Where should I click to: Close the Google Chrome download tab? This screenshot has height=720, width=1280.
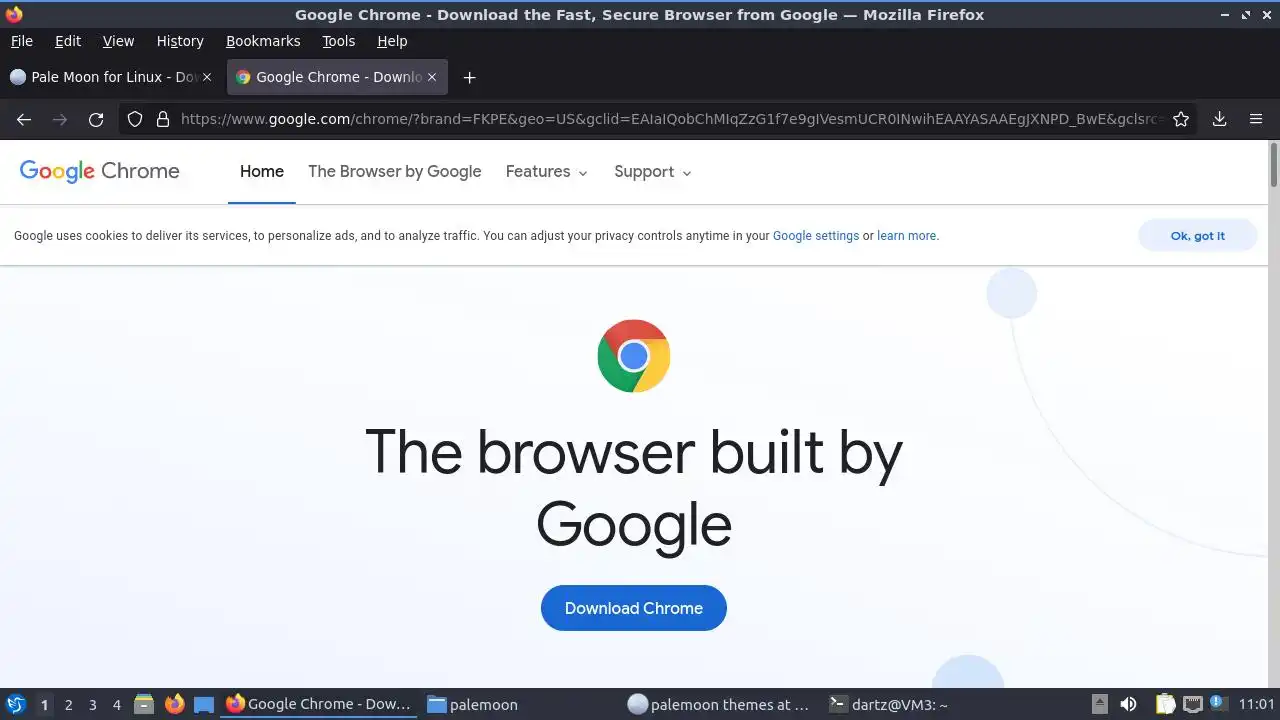(432, 77)
